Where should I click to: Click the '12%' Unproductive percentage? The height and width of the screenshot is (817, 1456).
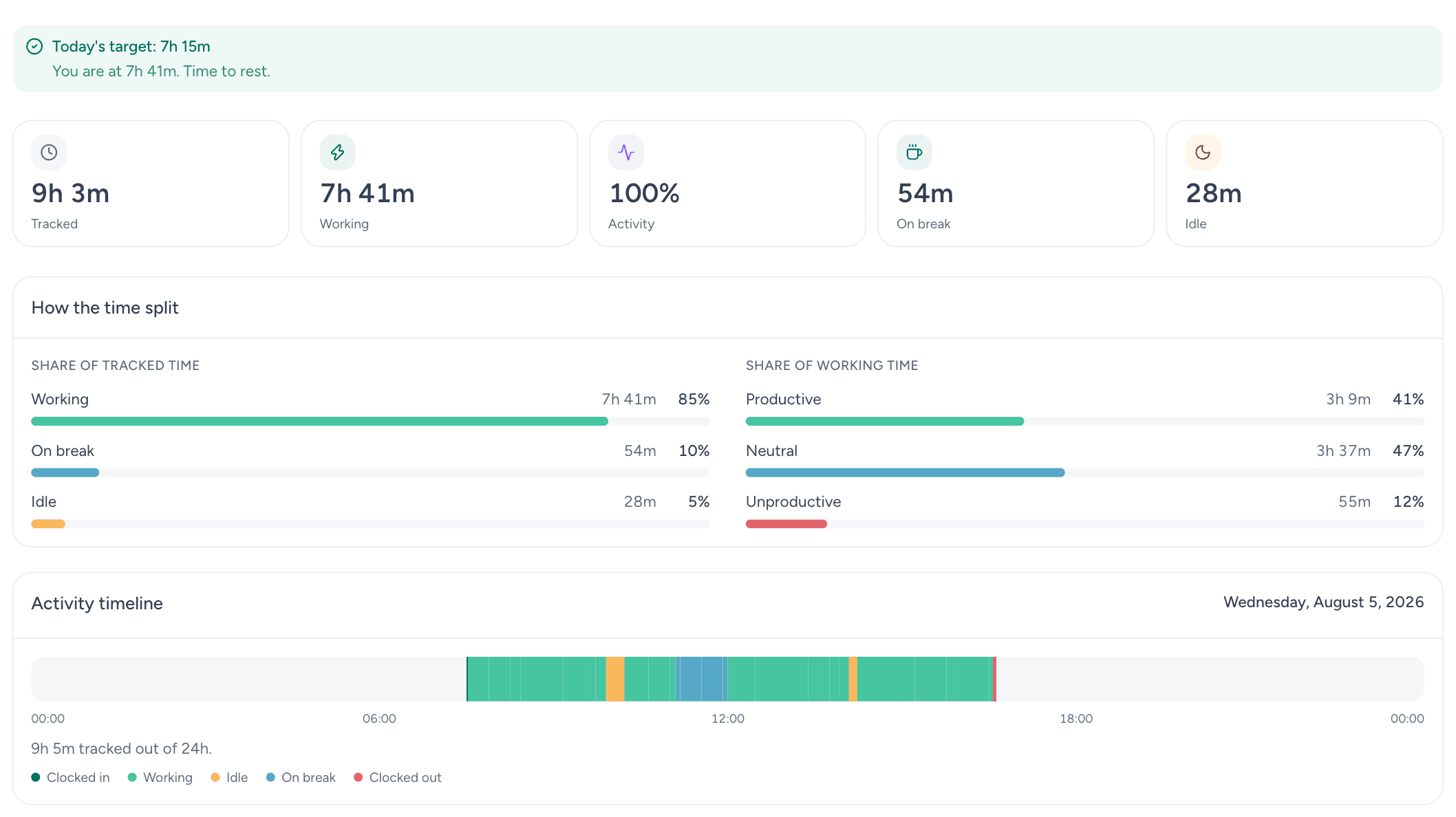pos(1409,501)
